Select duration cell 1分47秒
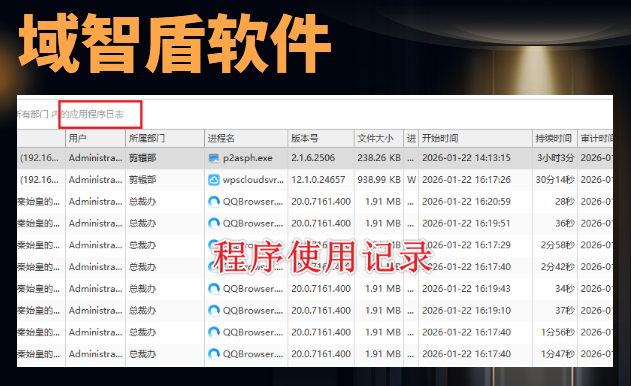 click(558, 354)
